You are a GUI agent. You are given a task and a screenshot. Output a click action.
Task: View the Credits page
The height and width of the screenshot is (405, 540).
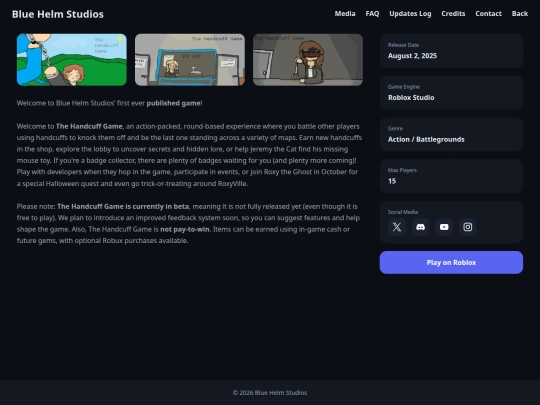point(453,14)
